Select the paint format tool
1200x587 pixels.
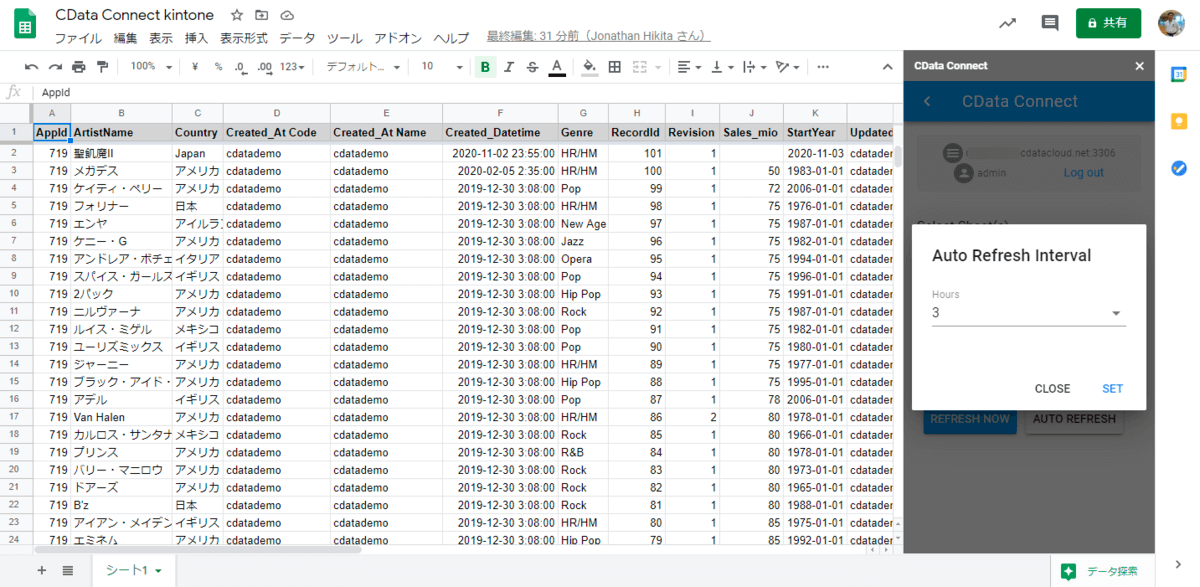click(101, 67)
